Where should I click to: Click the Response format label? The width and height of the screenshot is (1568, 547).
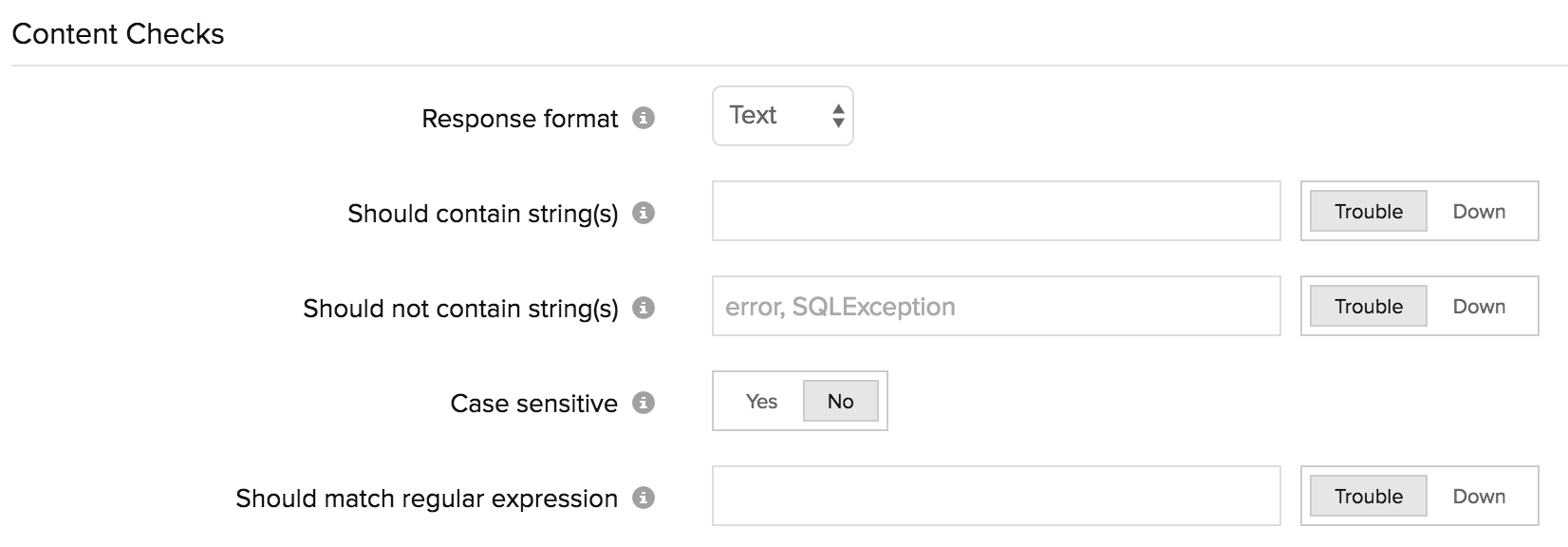[x=519, y=119]
